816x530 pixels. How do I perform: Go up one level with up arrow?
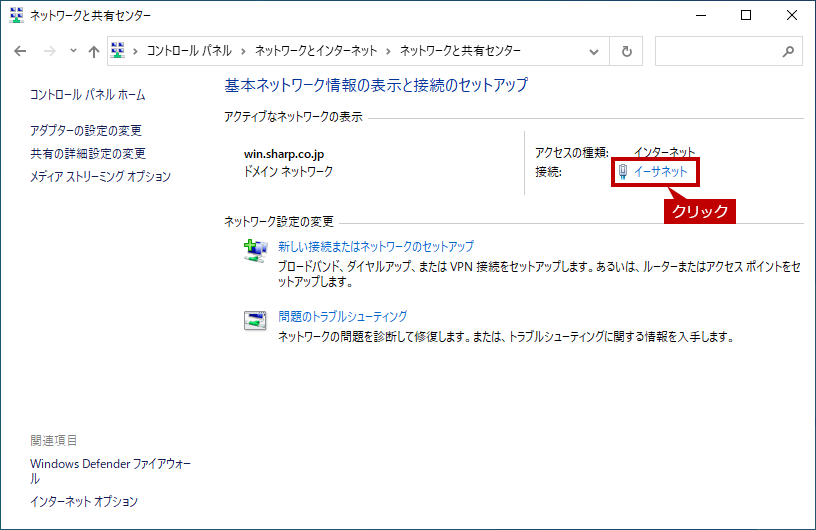pos(94,51)
